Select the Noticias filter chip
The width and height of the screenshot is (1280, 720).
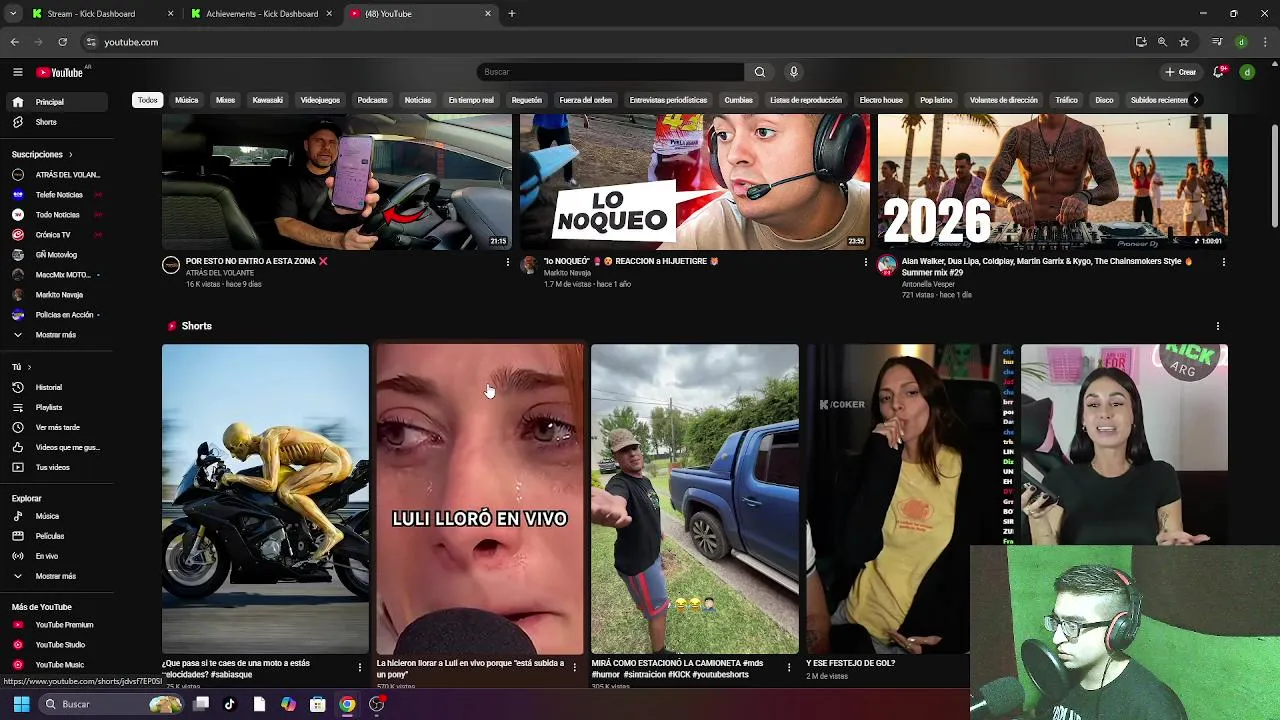[x=418, y=100]
